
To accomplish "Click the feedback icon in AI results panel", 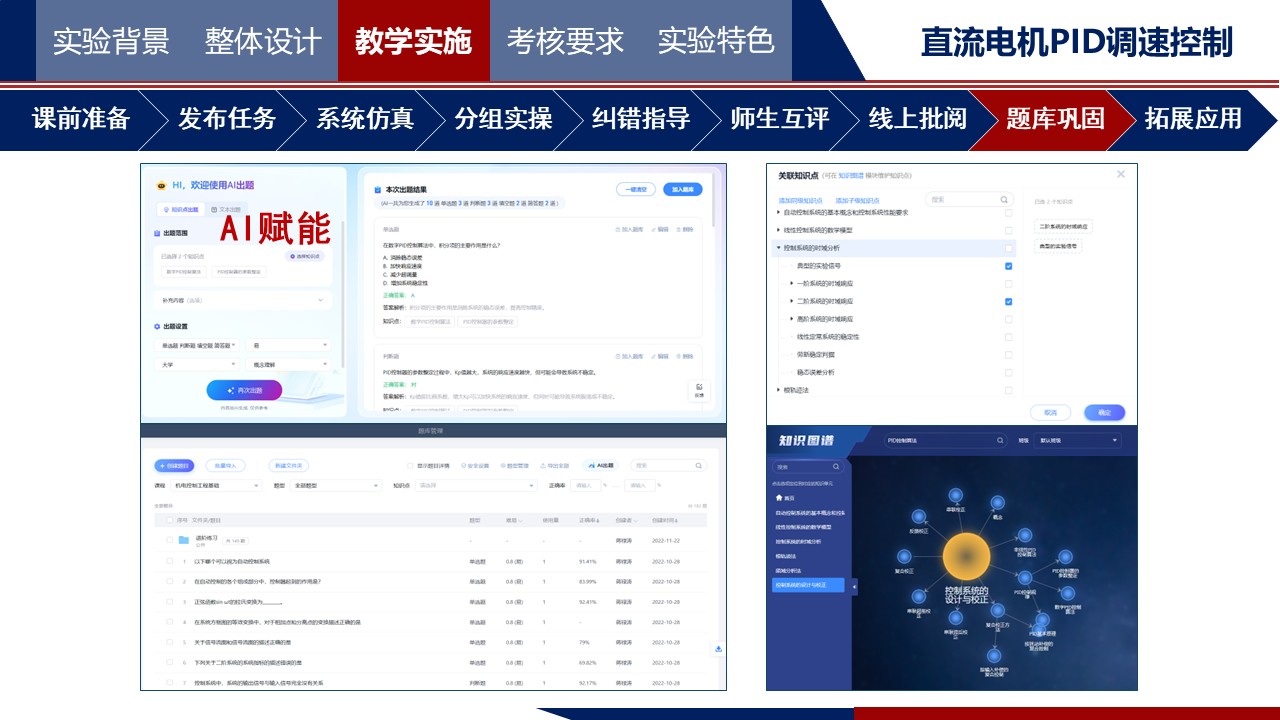I will [699, 390].
